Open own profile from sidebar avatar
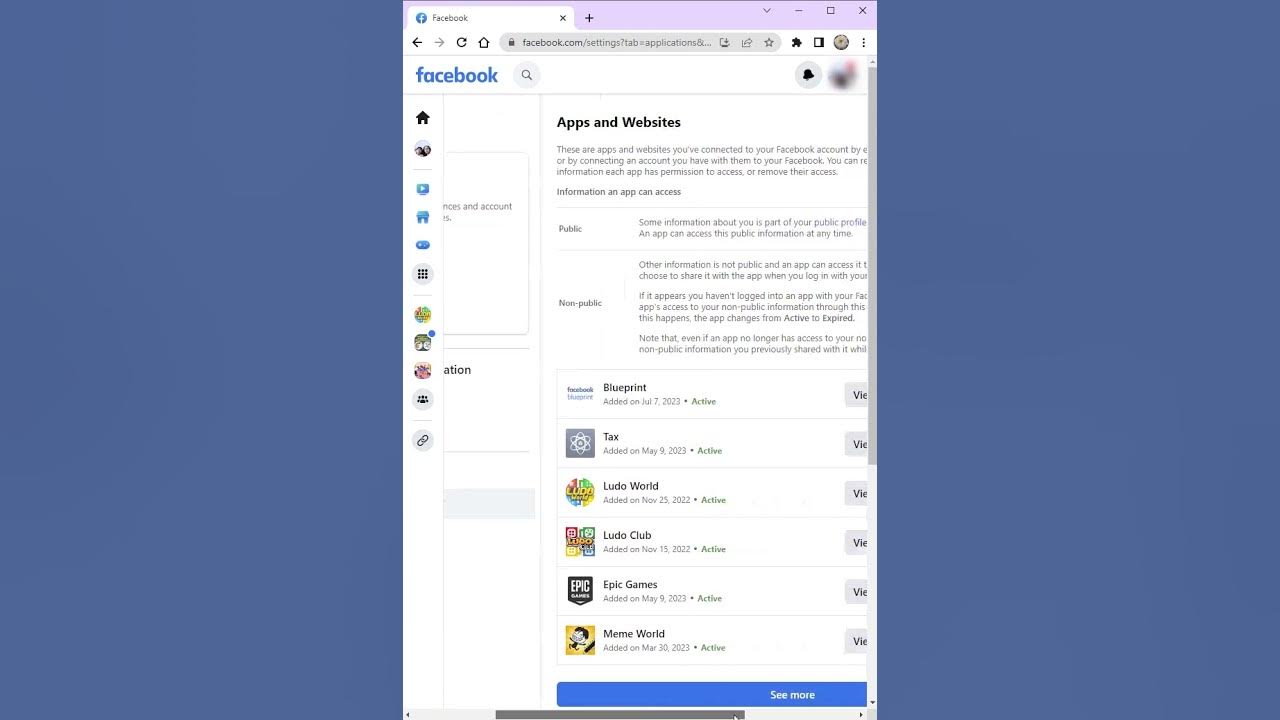1280x720 pixels. pos(423,150)
